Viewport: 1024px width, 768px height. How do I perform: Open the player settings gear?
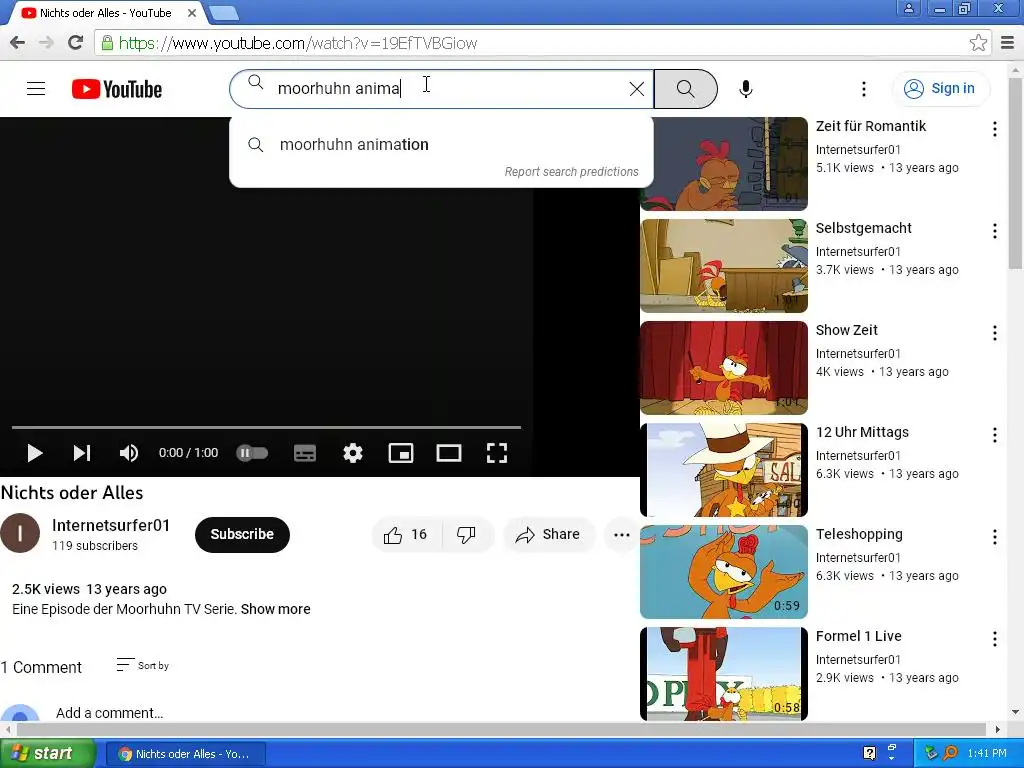[353, 453]
